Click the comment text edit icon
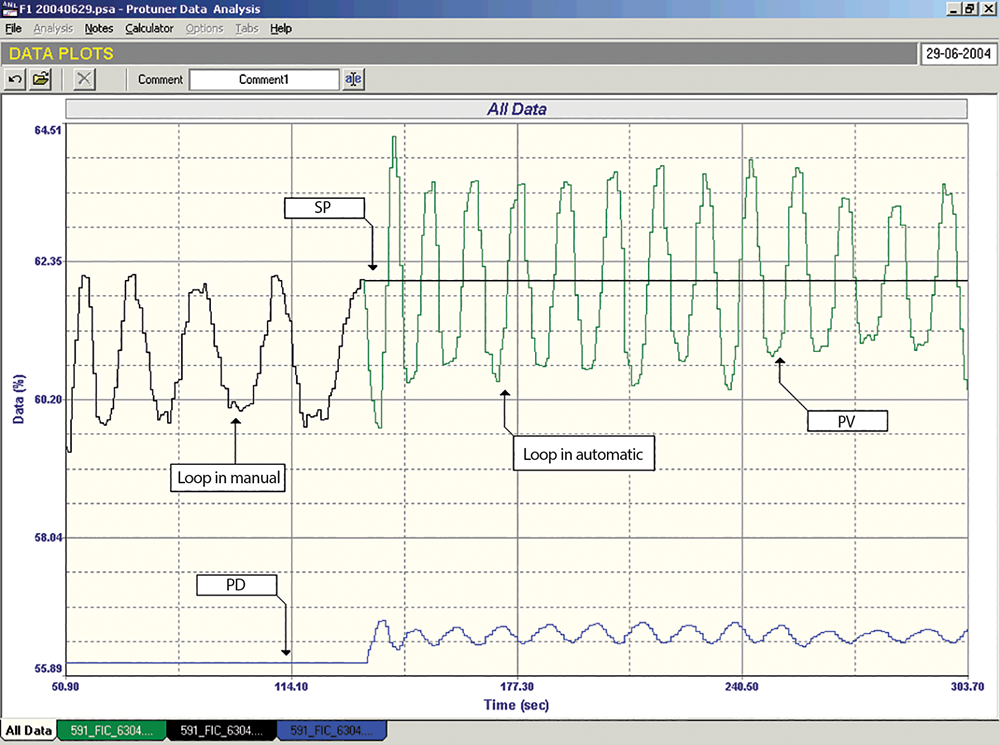 (353, 80)
